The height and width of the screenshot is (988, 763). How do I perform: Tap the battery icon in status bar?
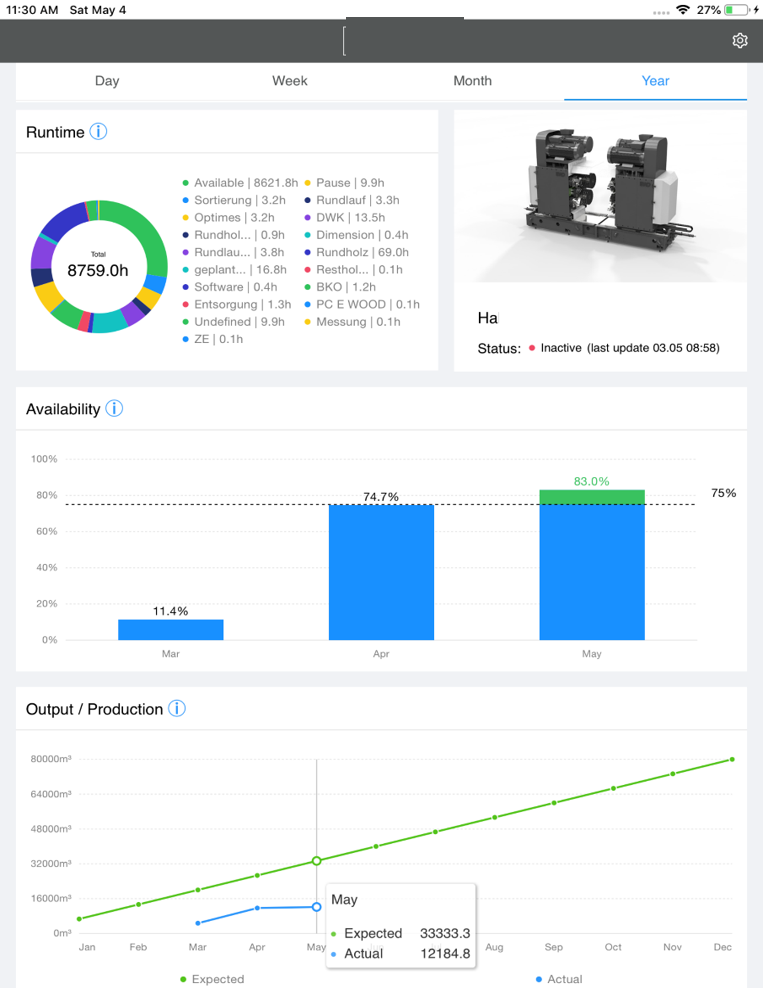click(738, 9)
